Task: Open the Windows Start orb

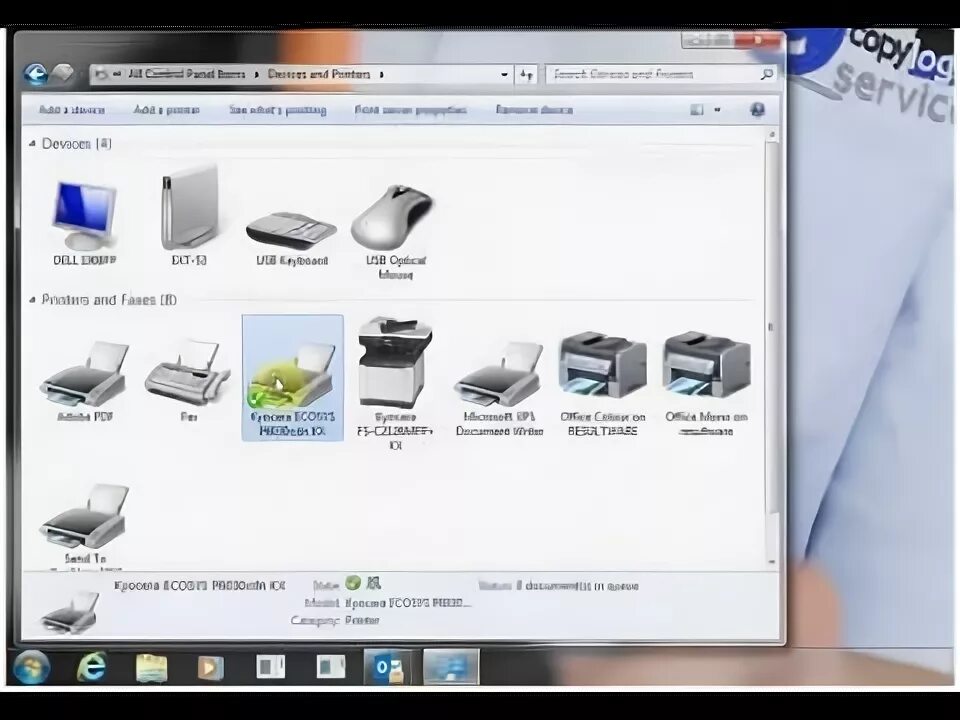Action: [x=31, y=667]
